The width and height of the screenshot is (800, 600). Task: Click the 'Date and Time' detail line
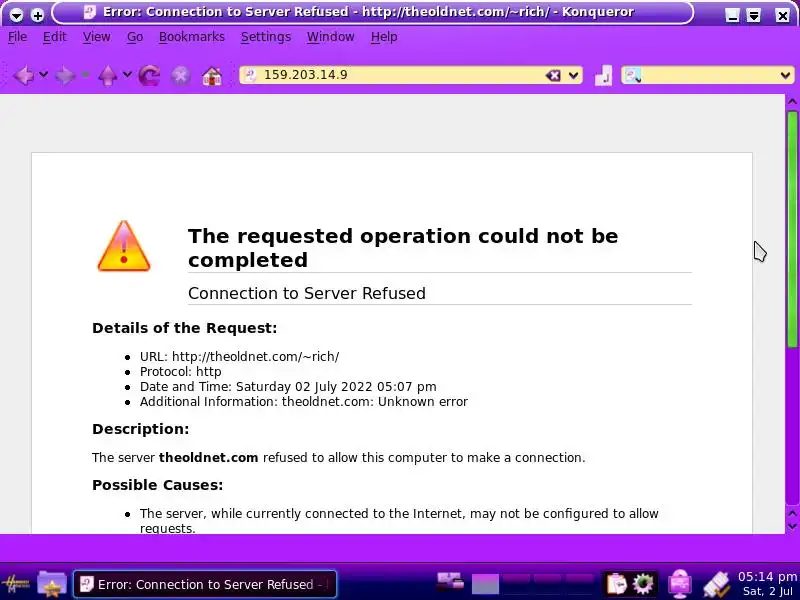[x=288, y=387]
